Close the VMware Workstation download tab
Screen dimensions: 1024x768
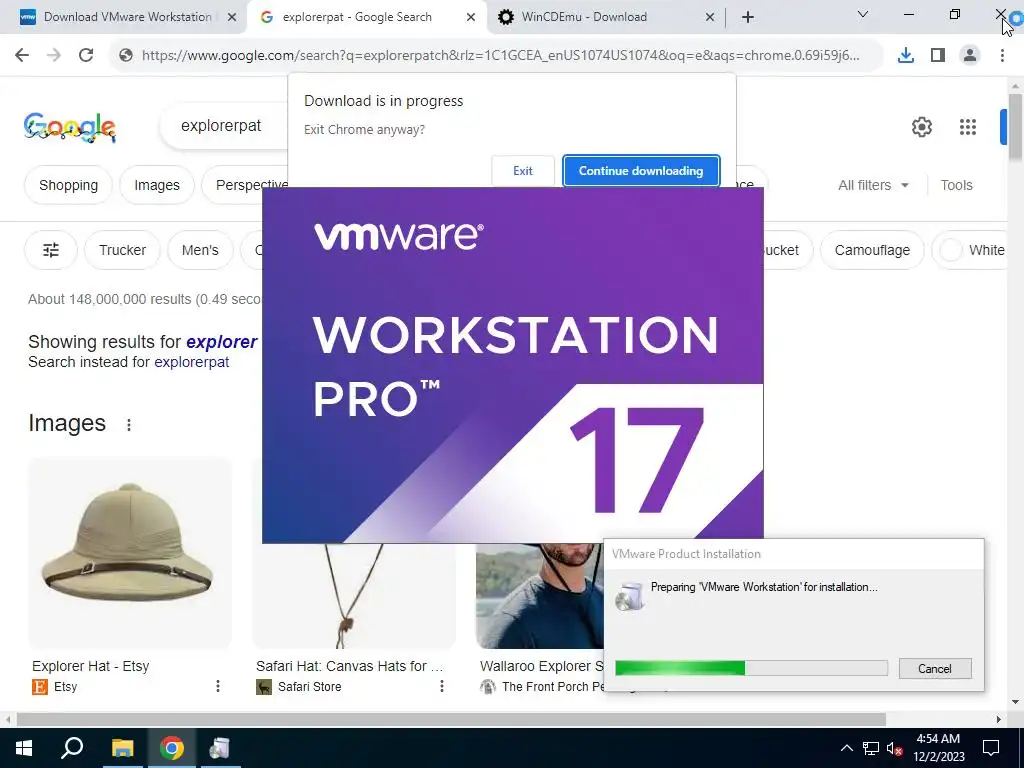click(x=231, y=17)
